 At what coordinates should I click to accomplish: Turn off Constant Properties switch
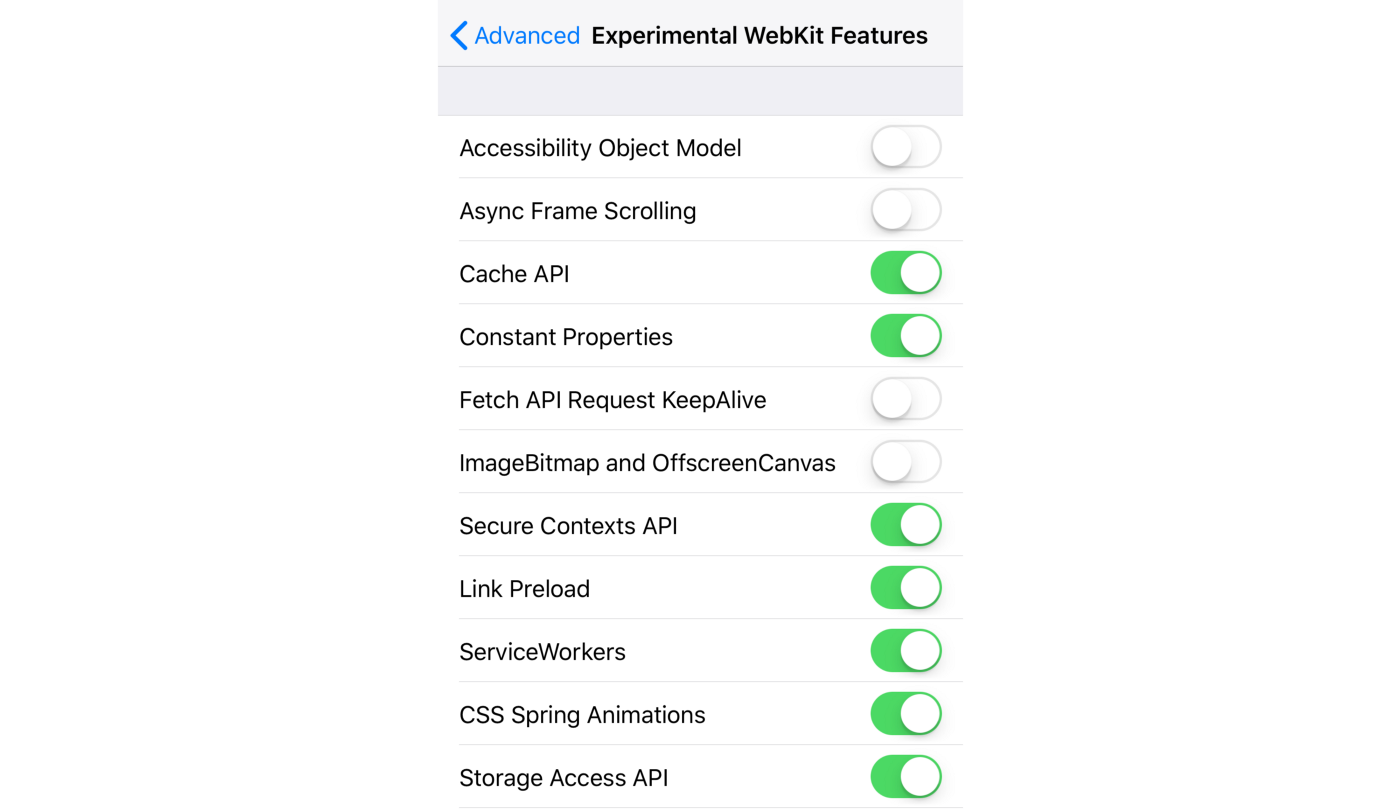tap(905, 336)
